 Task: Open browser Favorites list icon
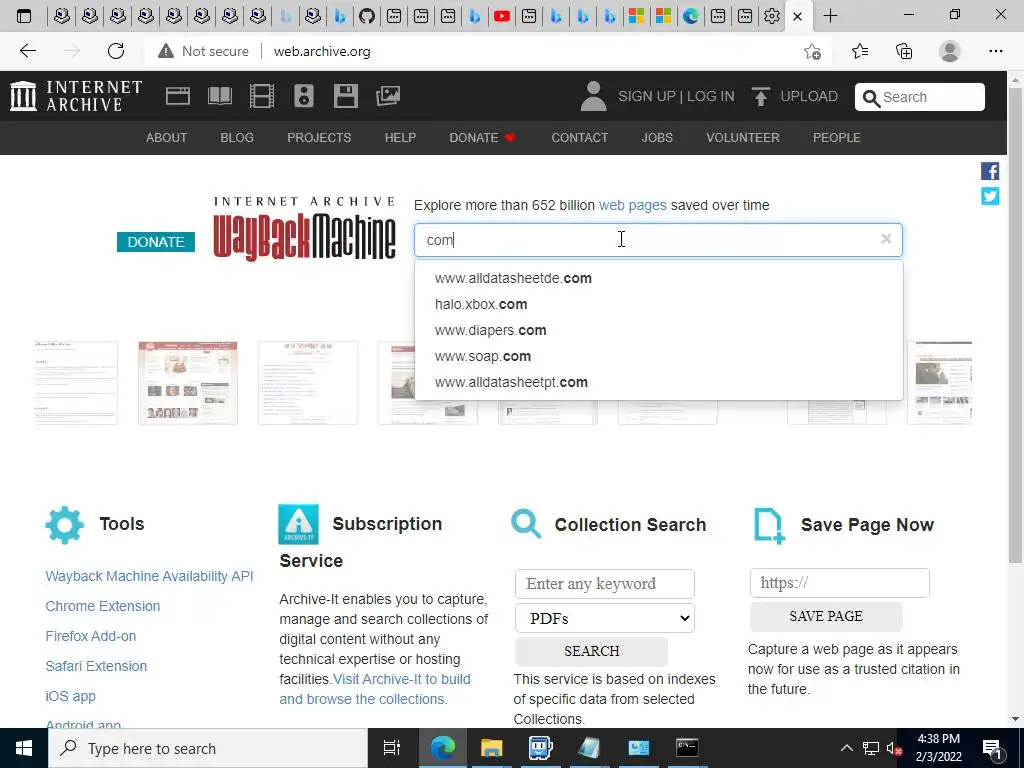click(x=860, y=51)
